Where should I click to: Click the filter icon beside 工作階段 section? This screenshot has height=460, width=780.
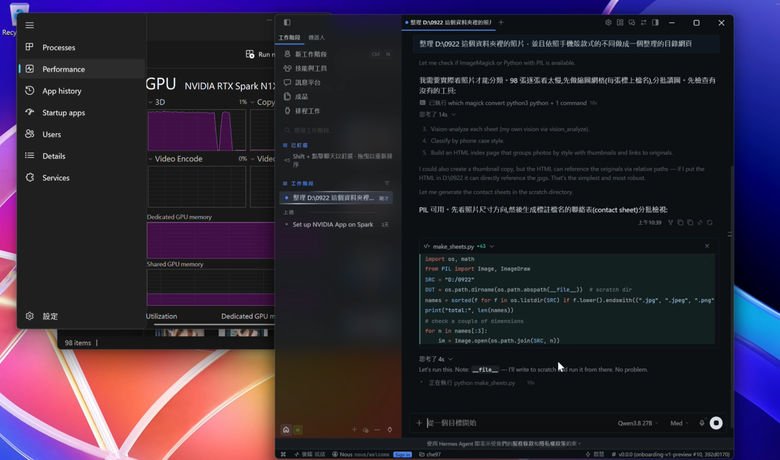(387, 184)
